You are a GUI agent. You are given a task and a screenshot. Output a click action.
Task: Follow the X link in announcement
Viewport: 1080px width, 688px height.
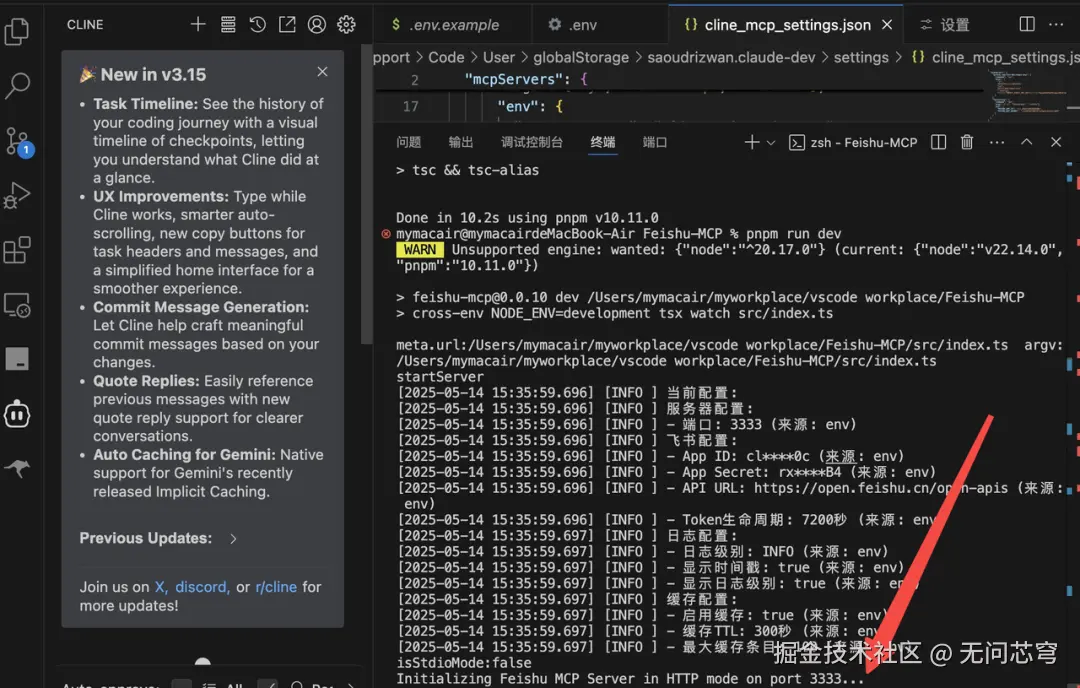pyautogui.click(x=160, y=587)
